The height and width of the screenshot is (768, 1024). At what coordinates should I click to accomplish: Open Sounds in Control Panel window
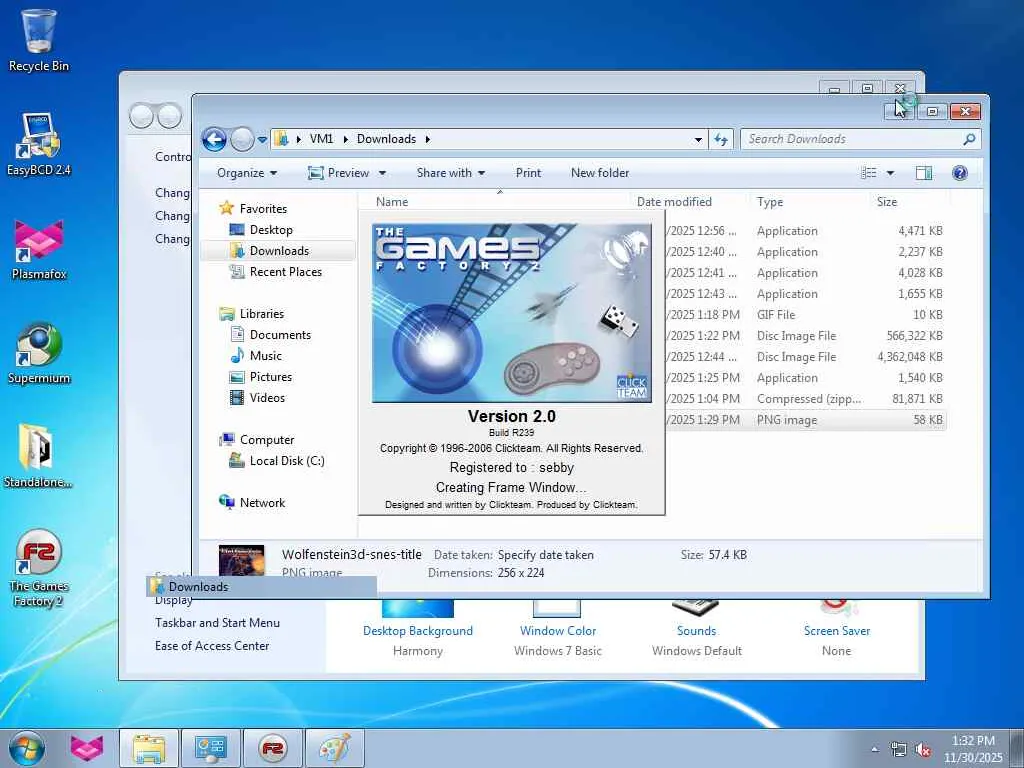696,631
